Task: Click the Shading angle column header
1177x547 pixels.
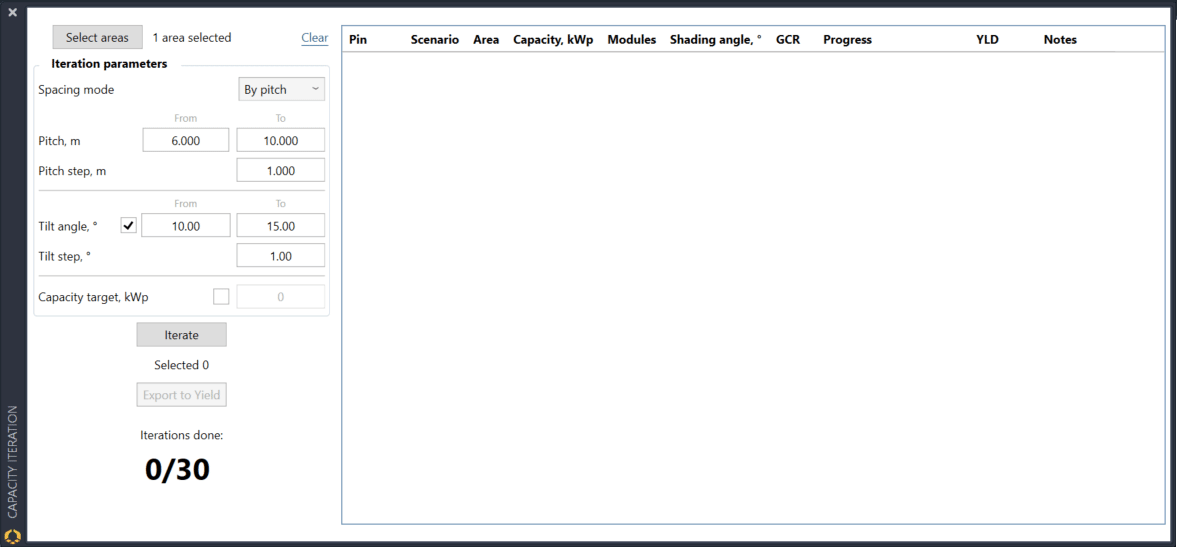Action: pos(715,40)
